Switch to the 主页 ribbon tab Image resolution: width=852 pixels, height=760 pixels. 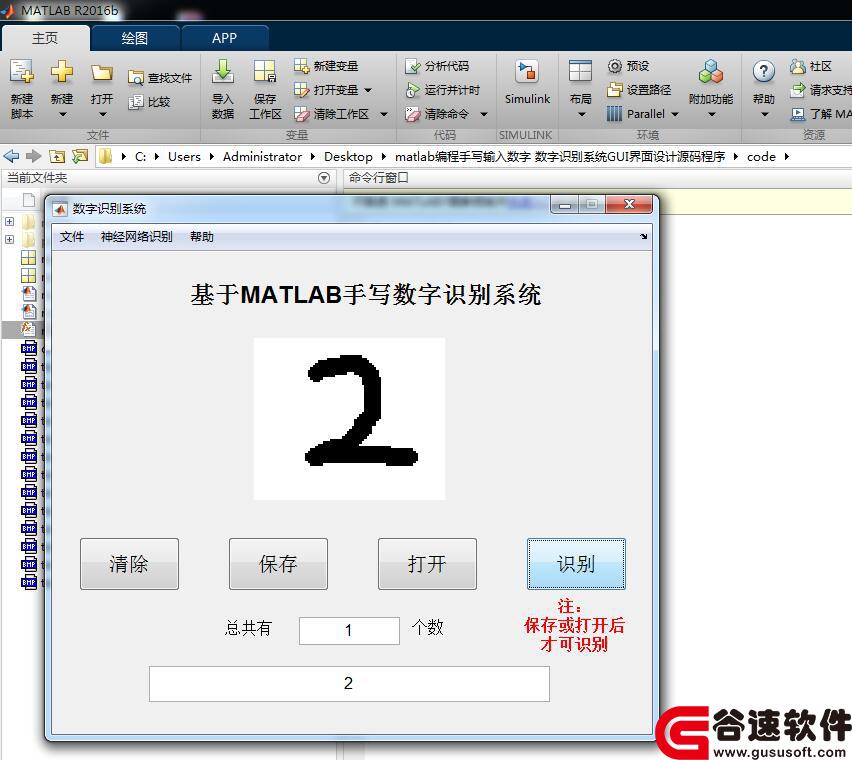(x=45, y=38)
